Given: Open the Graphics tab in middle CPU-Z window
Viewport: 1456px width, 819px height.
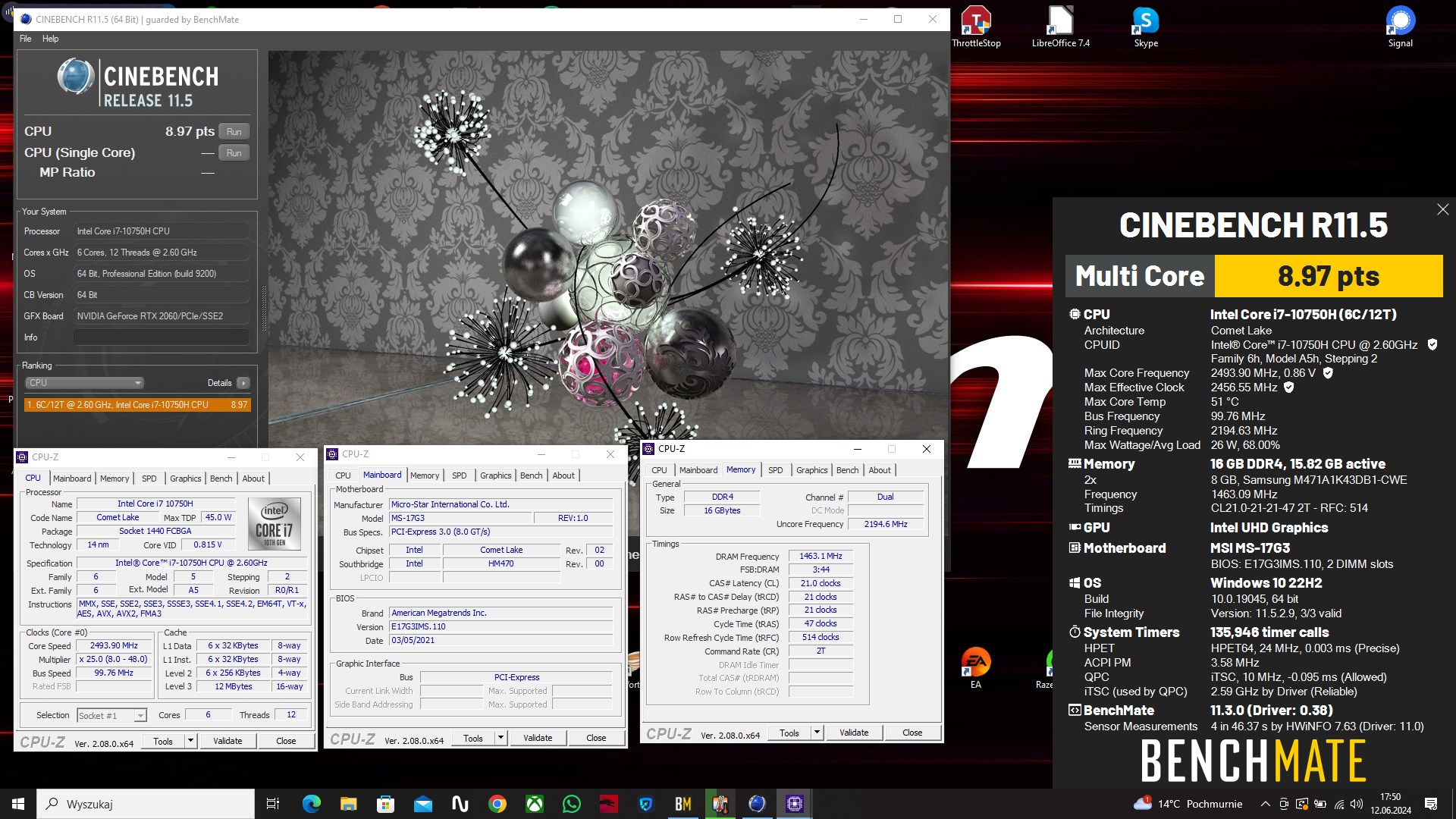Looking at the screenshot, I should (496, 475).
